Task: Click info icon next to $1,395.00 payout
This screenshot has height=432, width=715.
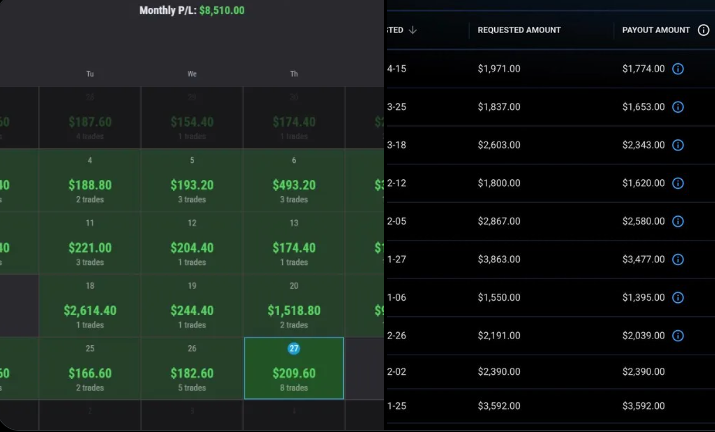Action: point(678,297)
